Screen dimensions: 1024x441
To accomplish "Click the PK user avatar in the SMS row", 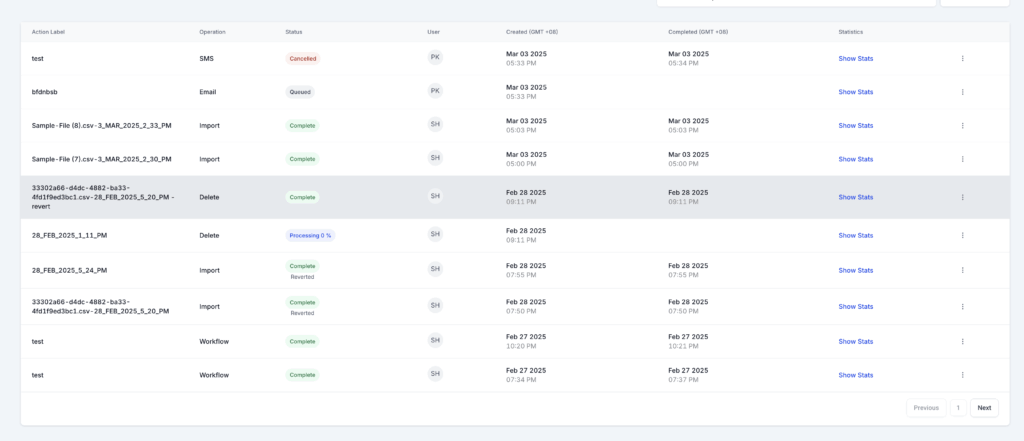I will tap(435, 57).
